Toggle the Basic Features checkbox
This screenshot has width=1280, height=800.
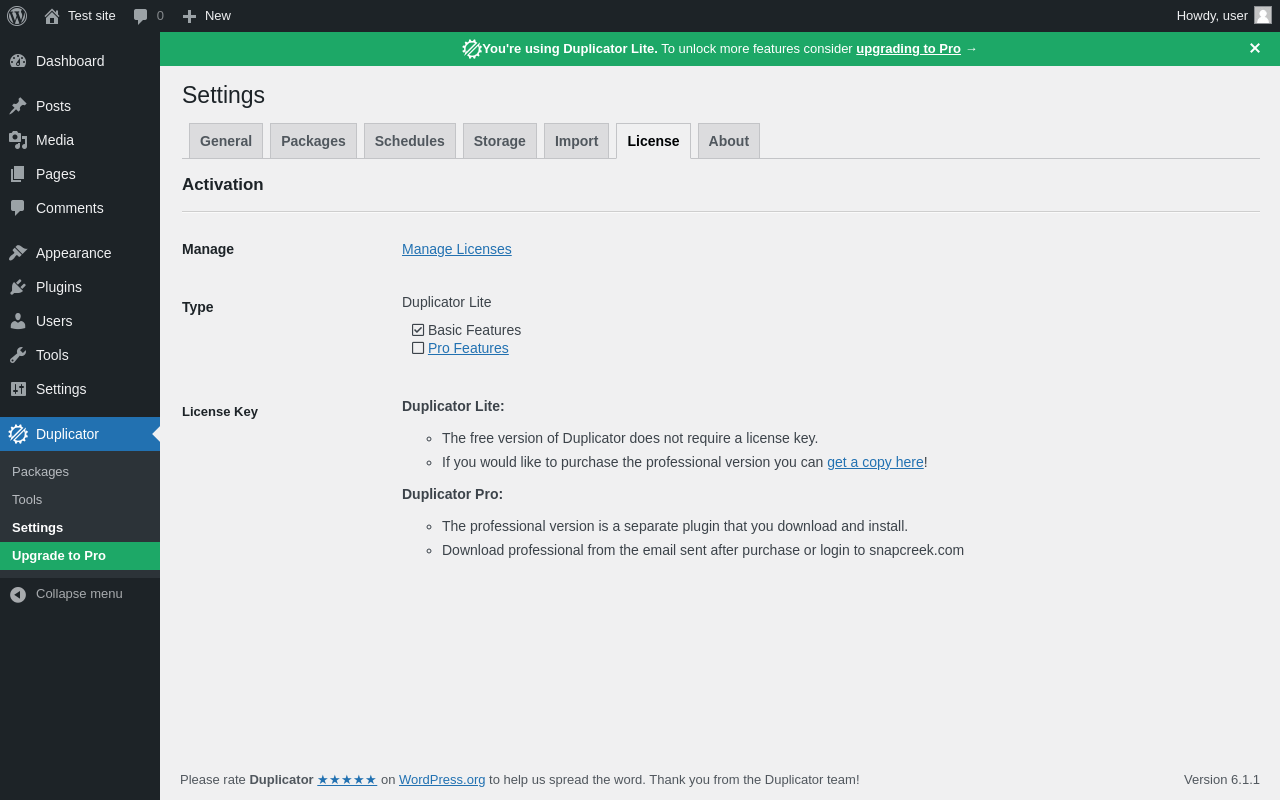point(418,330)
